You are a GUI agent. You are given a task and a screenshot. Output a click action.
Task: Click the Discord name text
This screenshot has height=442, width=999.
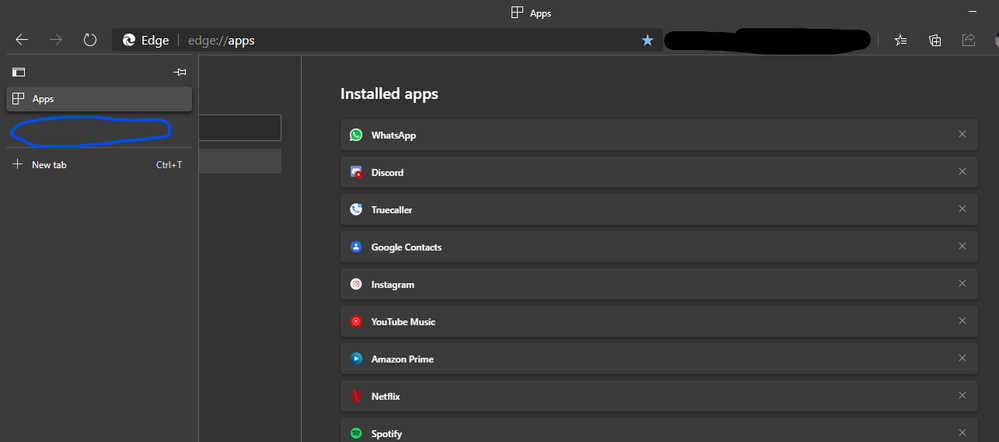[387, 173]
